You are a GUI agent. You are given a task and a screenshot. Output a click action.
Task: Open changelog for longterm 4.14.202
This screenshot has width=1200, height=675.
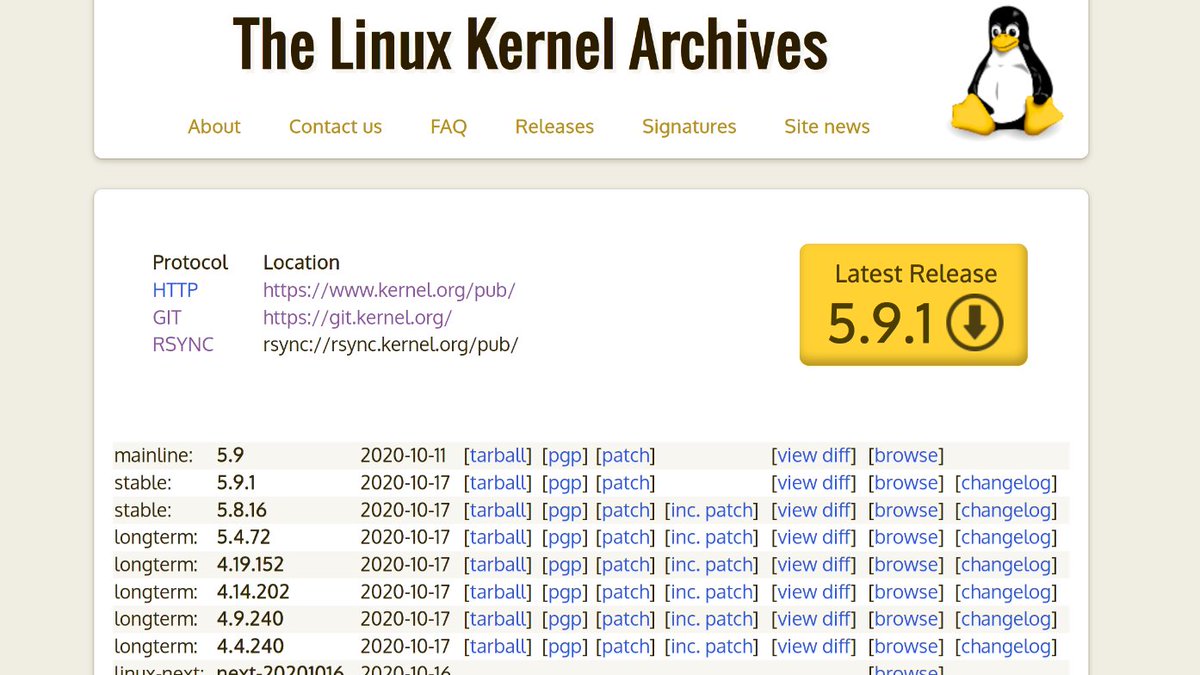pyautogui.click(x=1006, y=592)
